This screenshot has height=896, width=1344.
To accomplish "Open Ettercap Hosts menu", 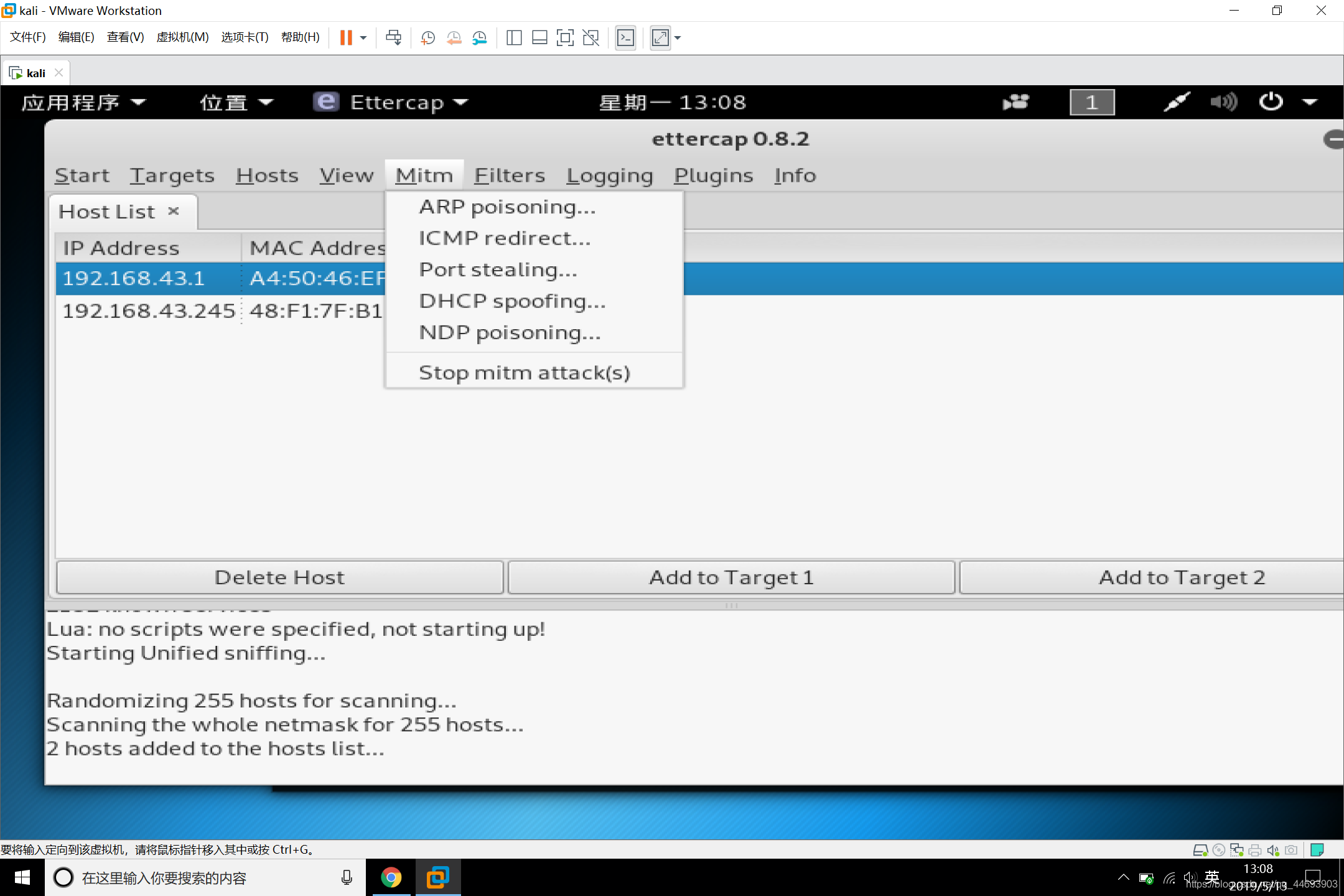I will (267, 175).
